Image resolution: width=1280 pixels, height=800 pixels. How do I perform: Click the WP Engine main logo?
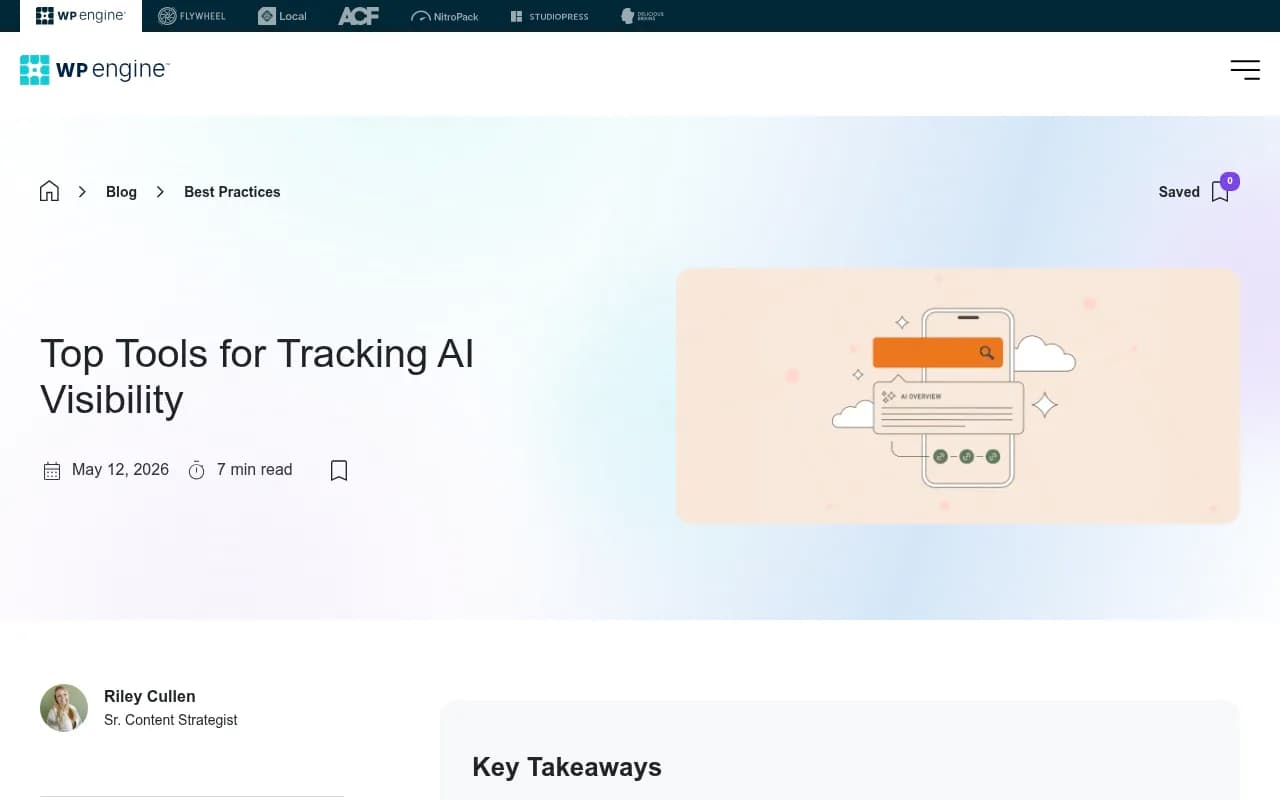point(95,69)
